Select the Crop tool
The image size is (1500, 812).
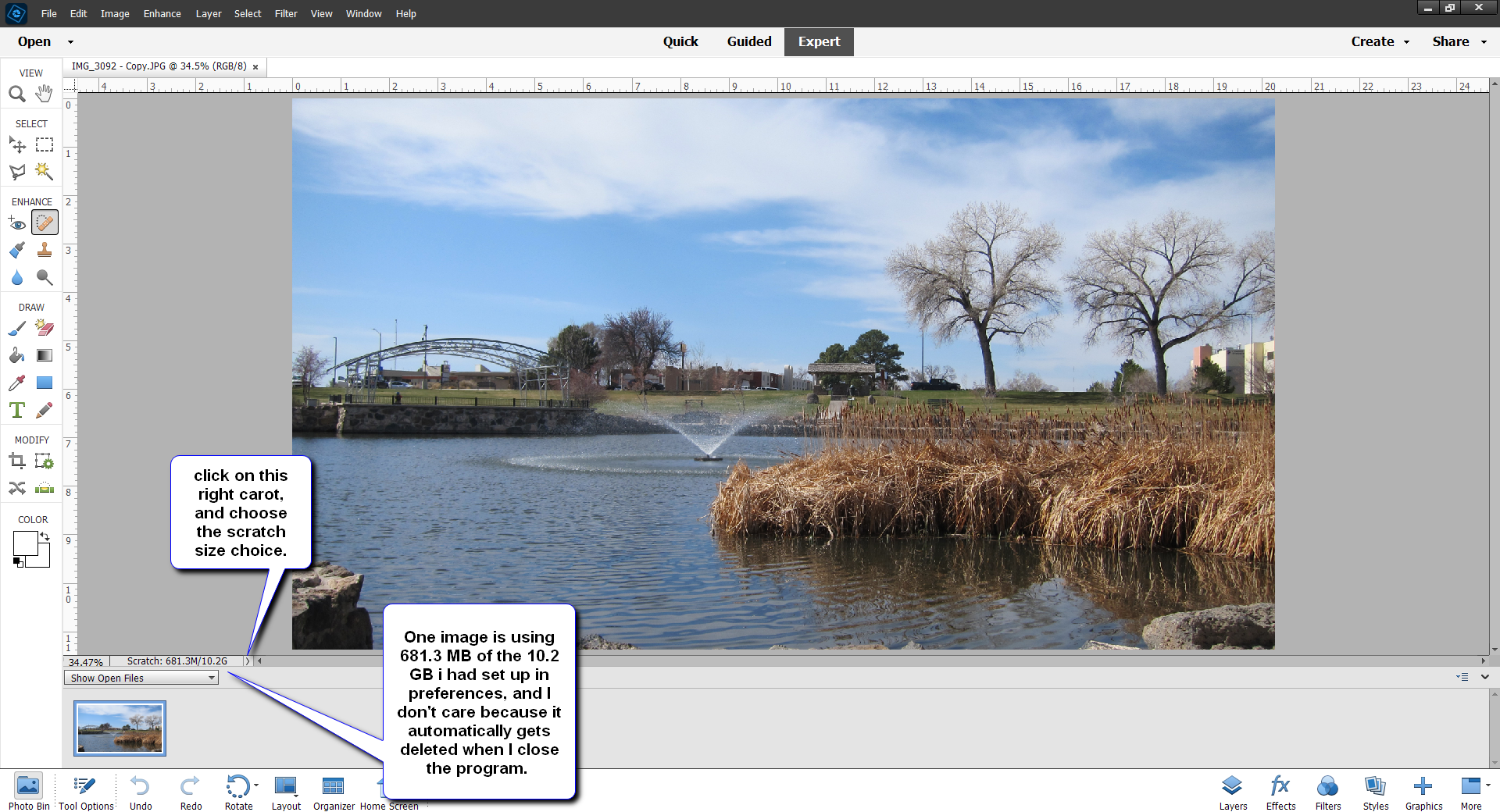(x=16, y=461)
